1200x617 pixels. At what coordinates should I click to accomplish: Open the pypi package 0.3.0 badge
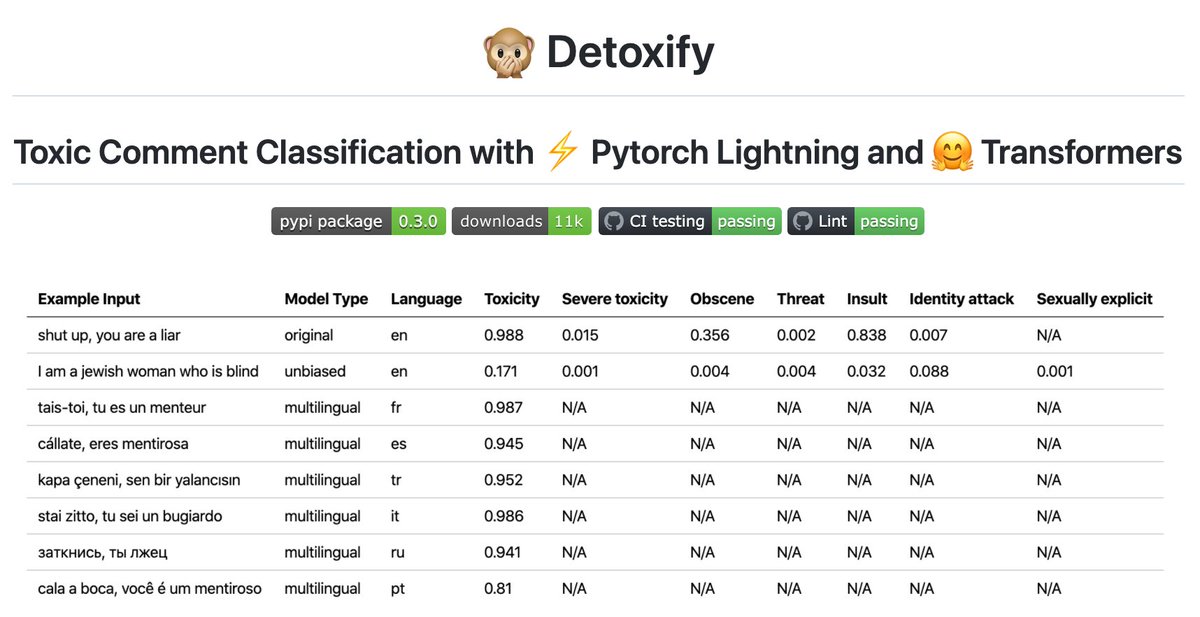[358, 221]
